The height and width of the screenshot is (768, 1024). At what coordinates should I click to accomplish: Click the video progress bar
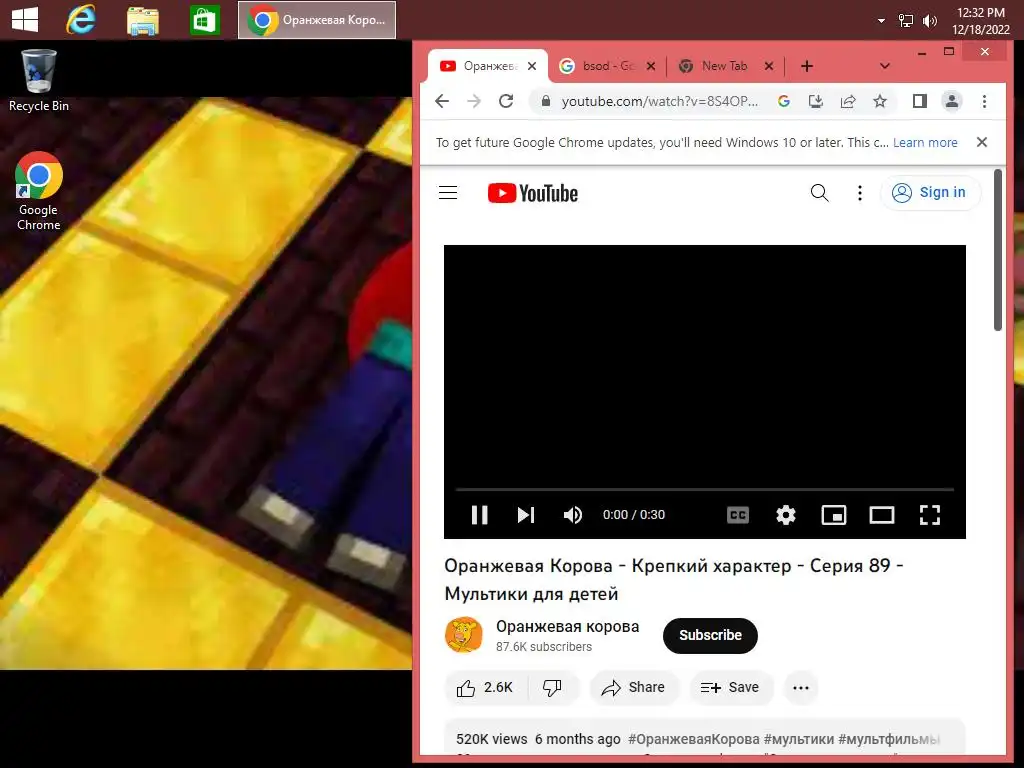click(x=705, y=488)
